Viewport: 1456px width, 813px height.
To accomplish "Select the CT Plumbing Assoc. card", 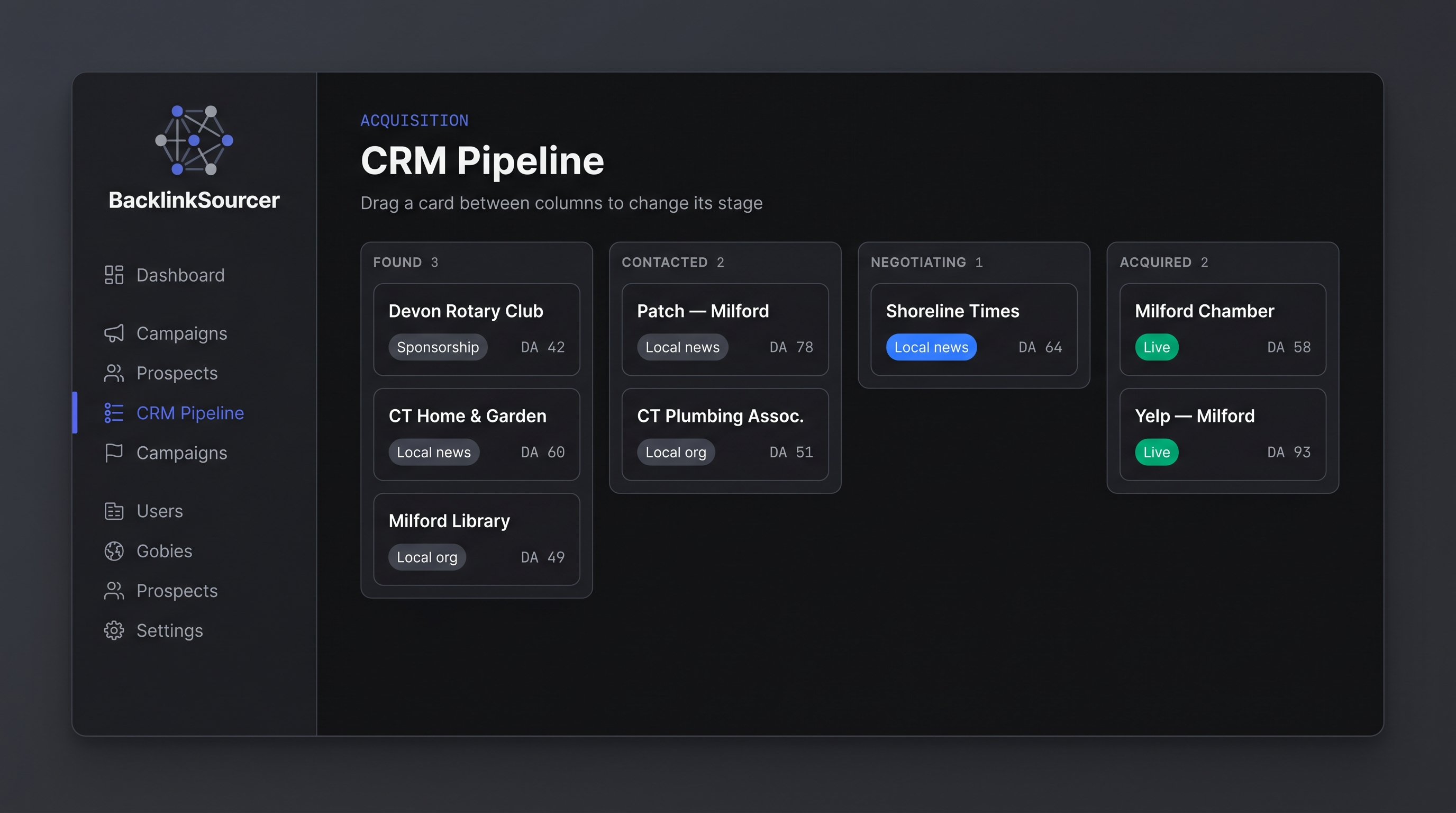I will (725, 434).
